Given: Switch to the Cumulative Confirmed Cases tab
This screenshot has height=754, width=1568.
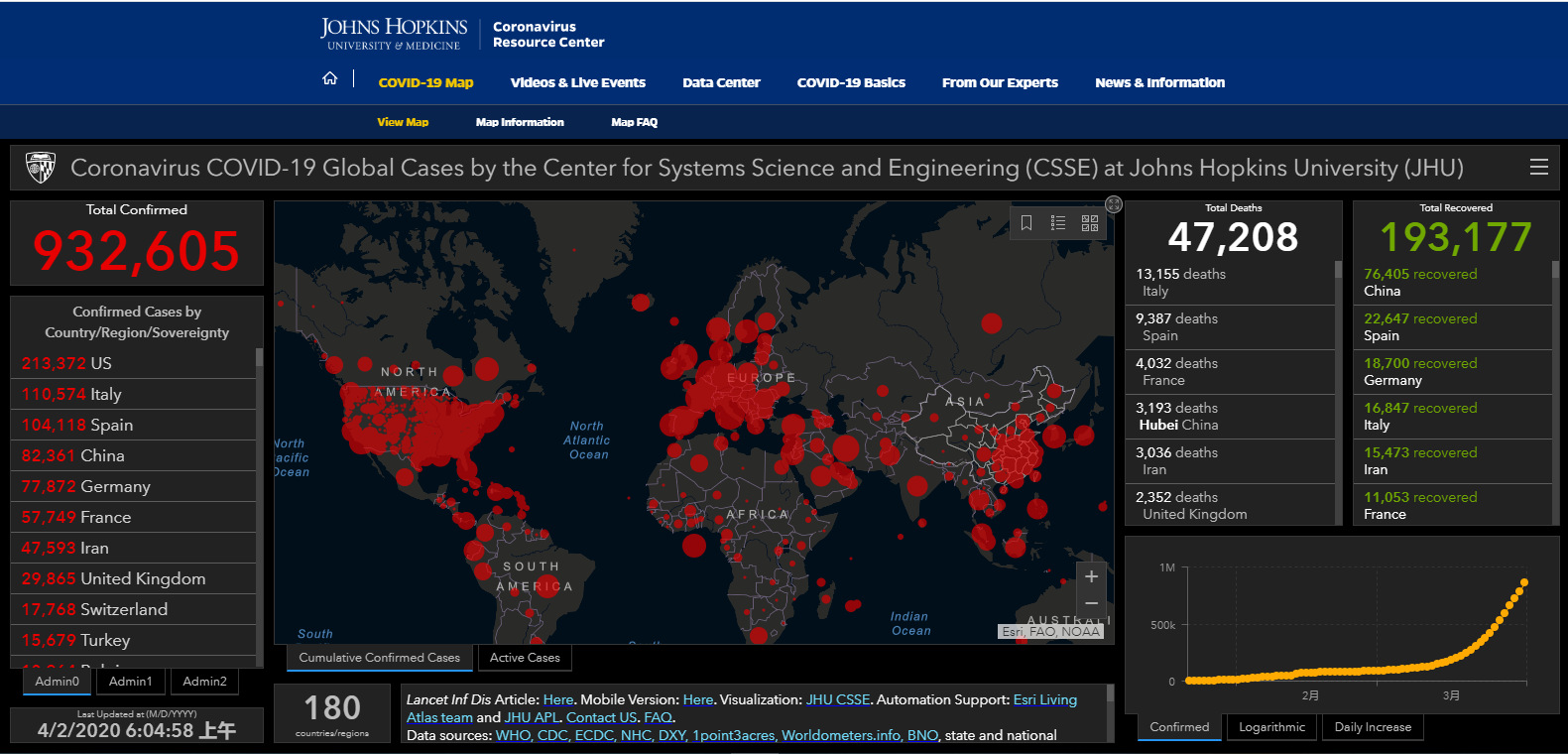Looking at the screenshot, I should [379, 658].
